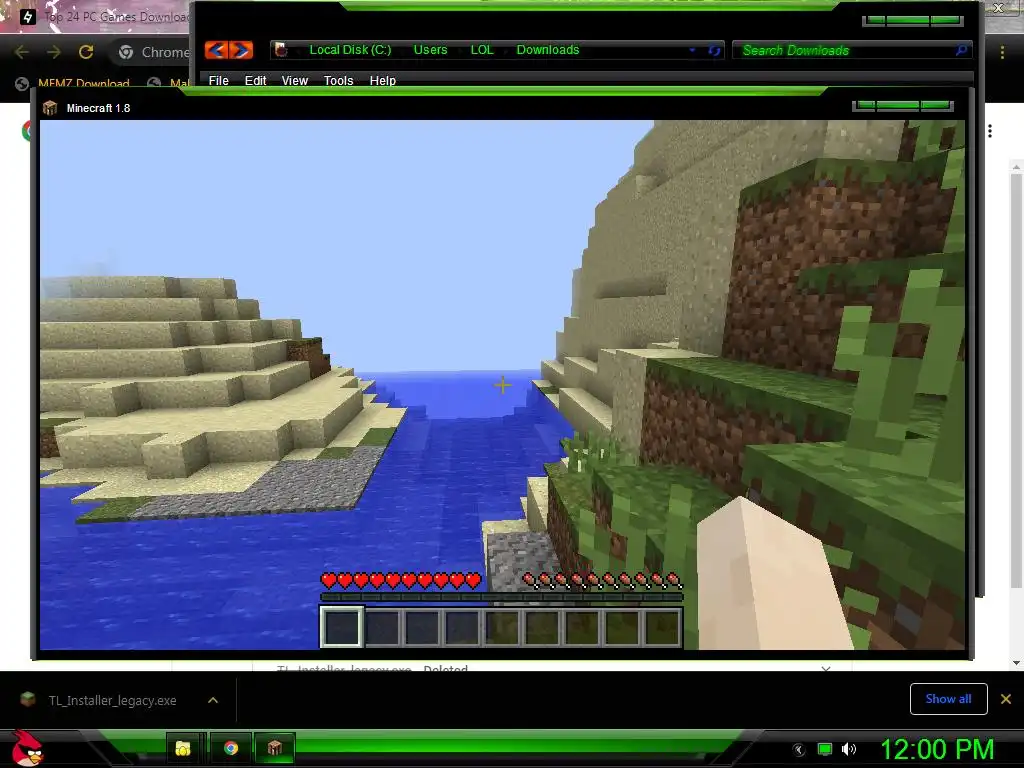This screenshot has width=1024, height=768.
Task: Click the Minecraft experience bar
Action: coord(501,597)
